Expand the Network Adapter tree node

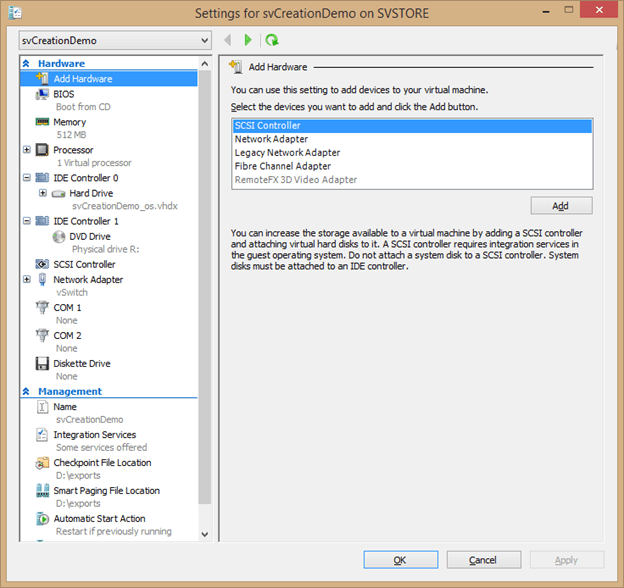tap(27, 280)
